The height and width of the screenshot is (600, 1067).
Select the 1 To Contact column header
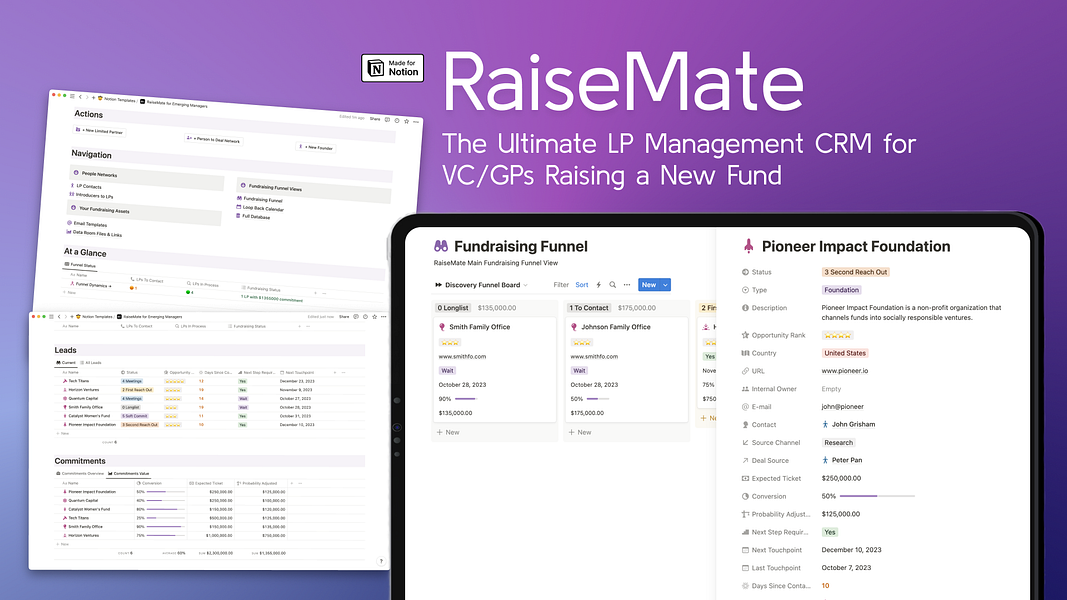click(x=589, y=308)
